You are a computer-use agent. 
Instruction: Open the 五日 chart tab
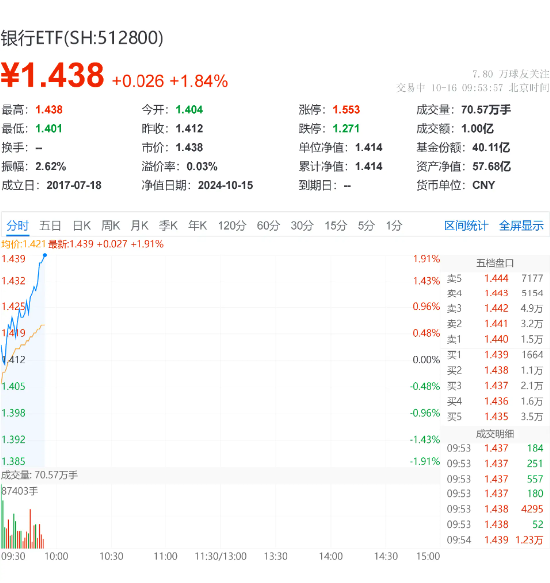(x=50, y=225)
